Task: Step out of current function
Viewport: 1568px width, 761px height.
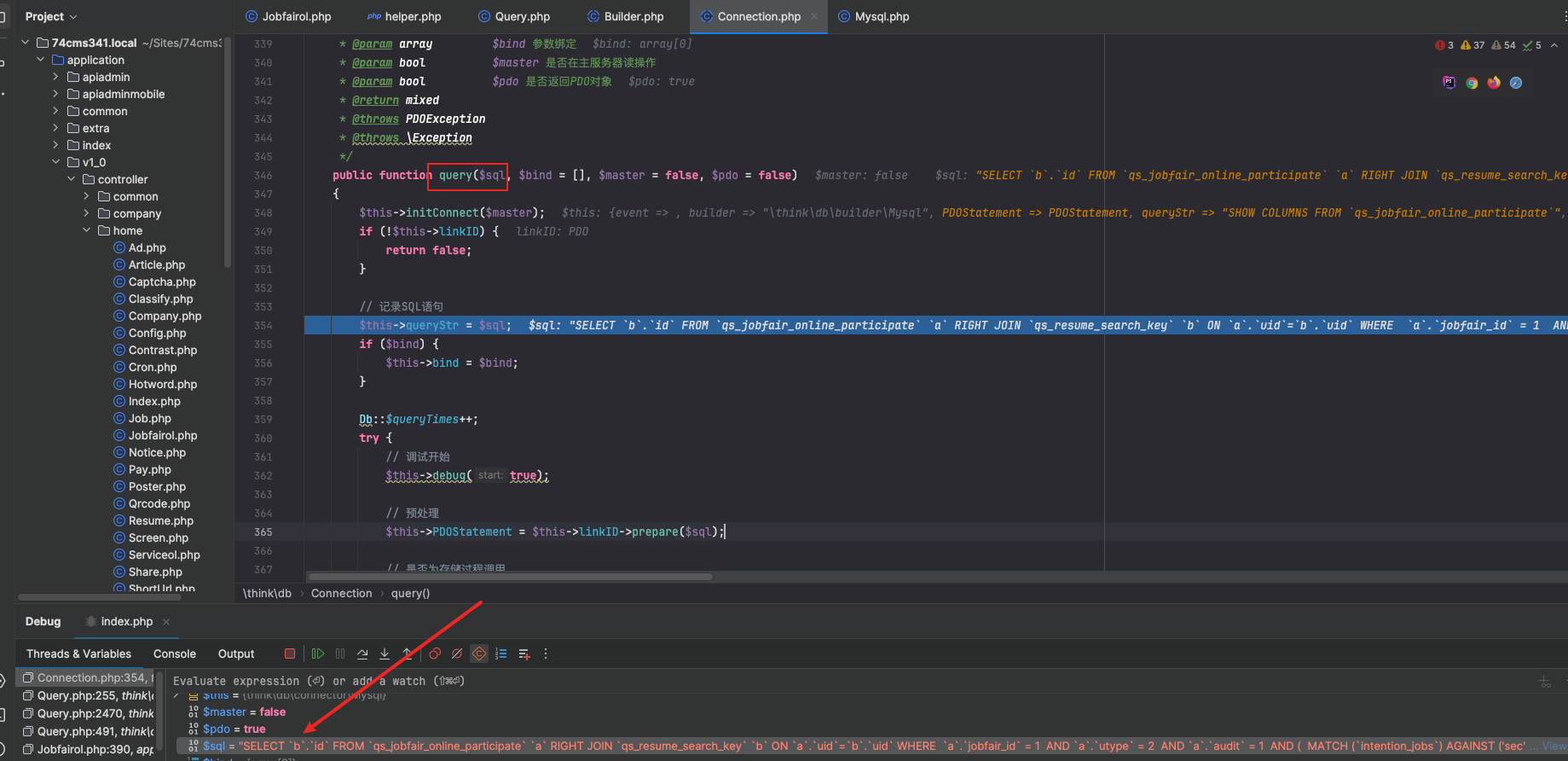Action: click(408, 654)
